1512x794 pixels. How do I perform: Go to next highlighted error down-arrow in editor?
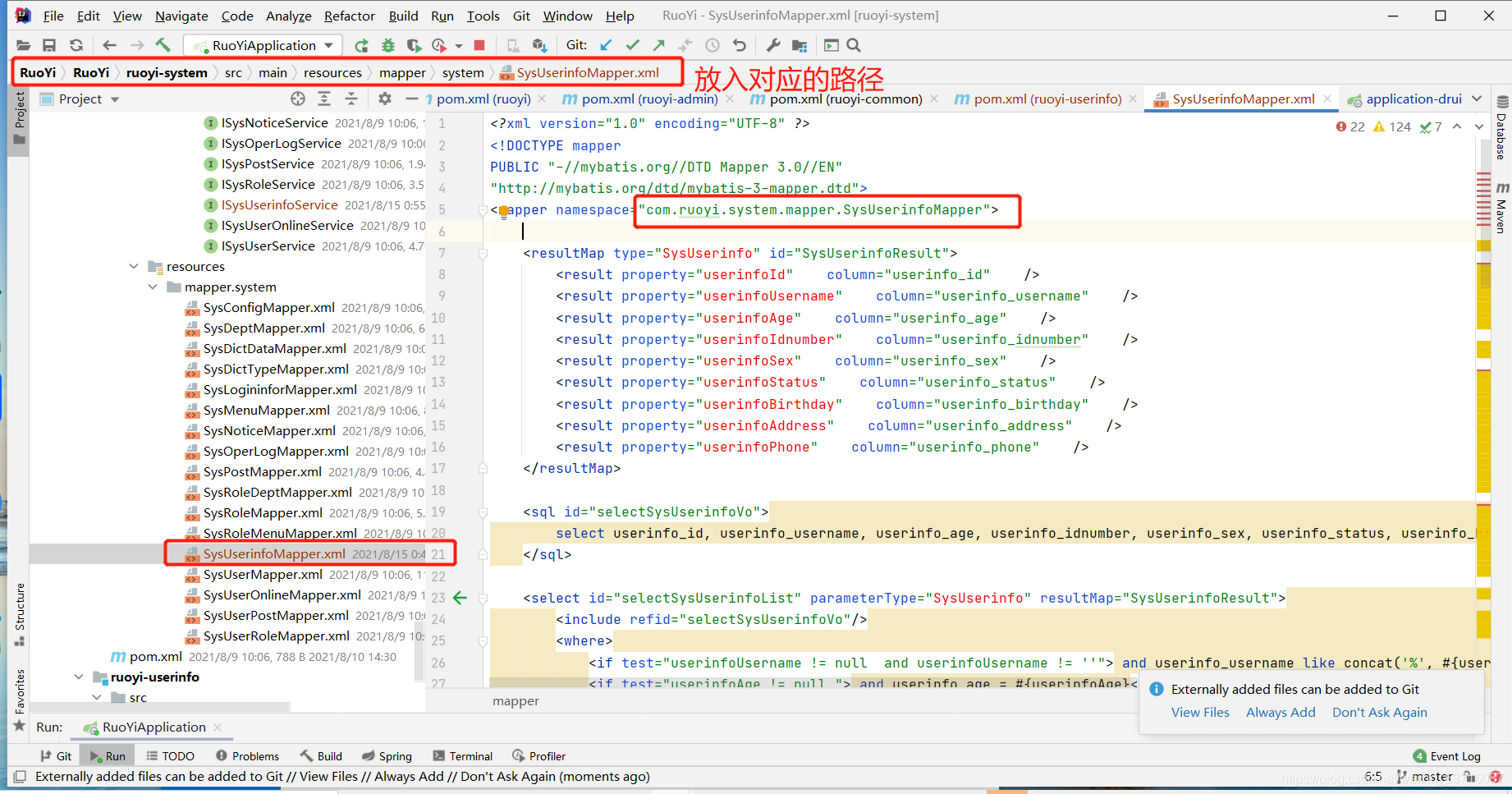(1479, 126)
